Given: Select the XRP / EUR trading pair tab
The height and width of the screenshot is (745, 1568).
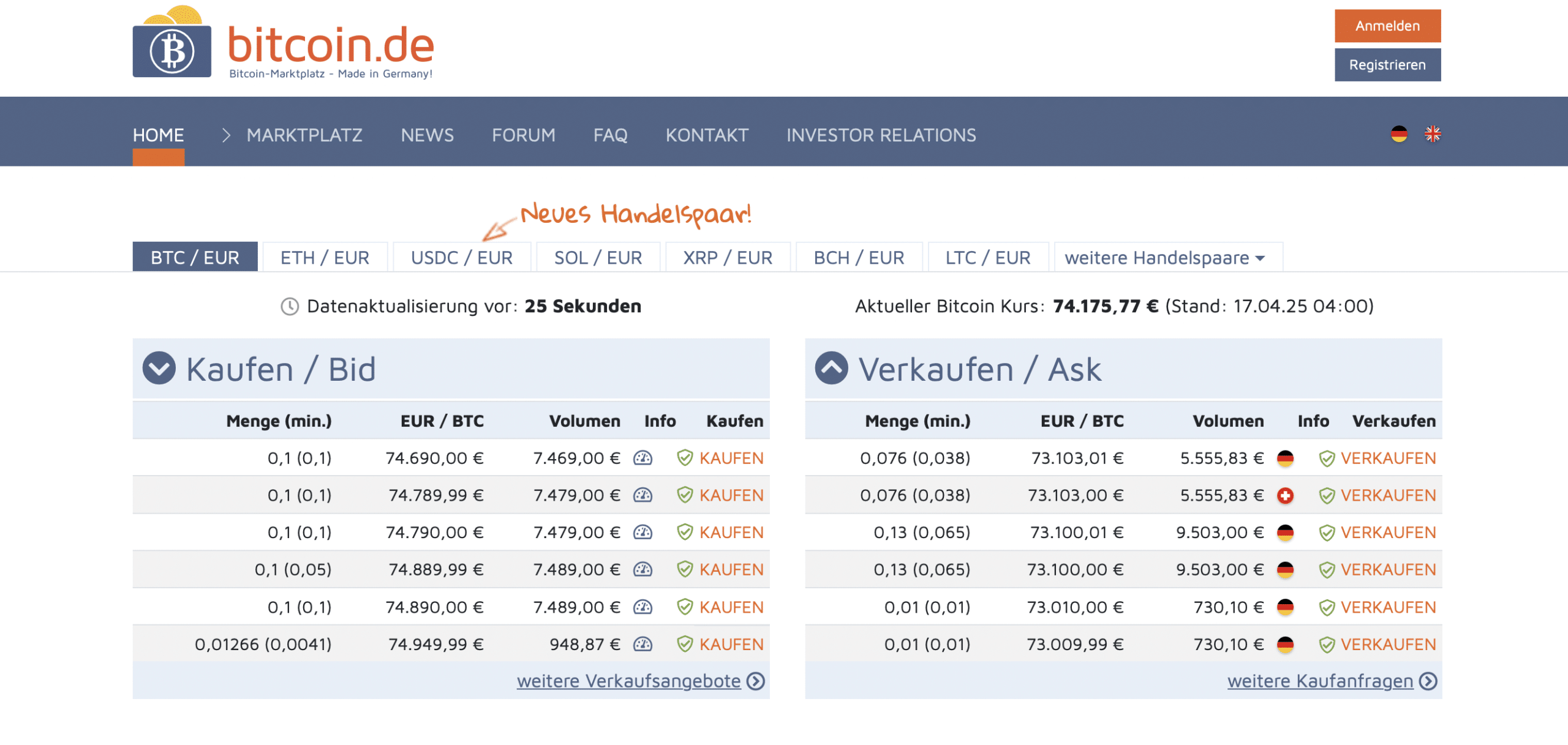Looking at the screenshot, I should coord(728,257).
